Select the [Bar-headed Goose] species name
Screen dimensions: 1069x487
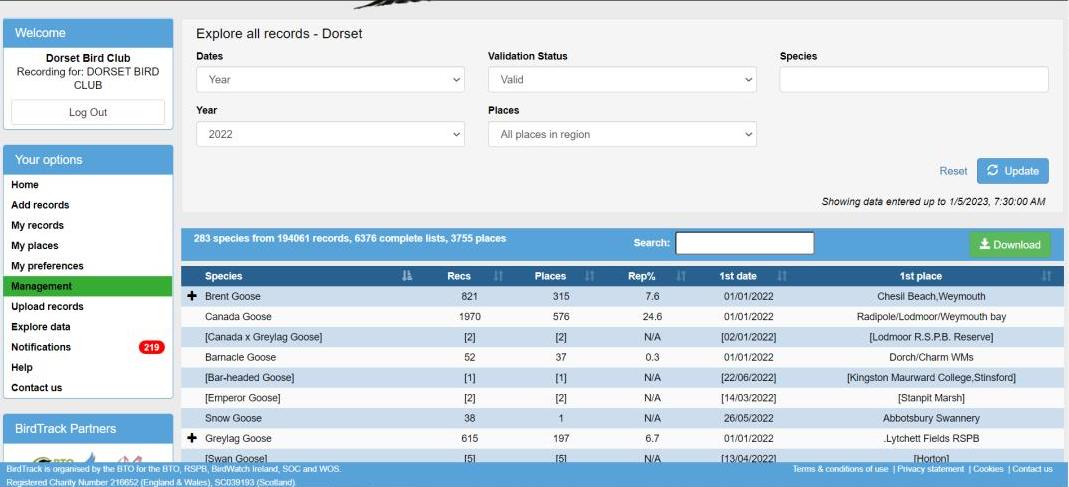tap(250, 378)
